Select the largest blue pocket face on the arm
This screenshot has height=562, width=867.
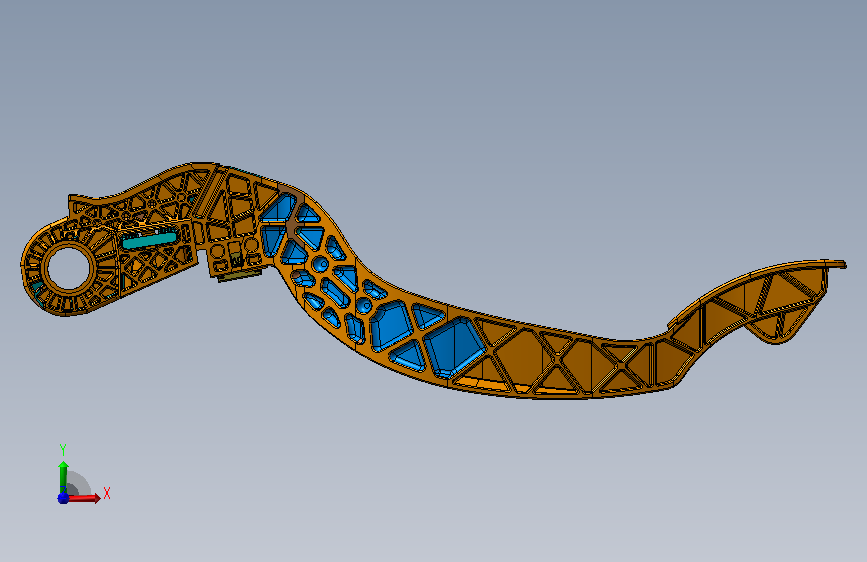(453, 347)
